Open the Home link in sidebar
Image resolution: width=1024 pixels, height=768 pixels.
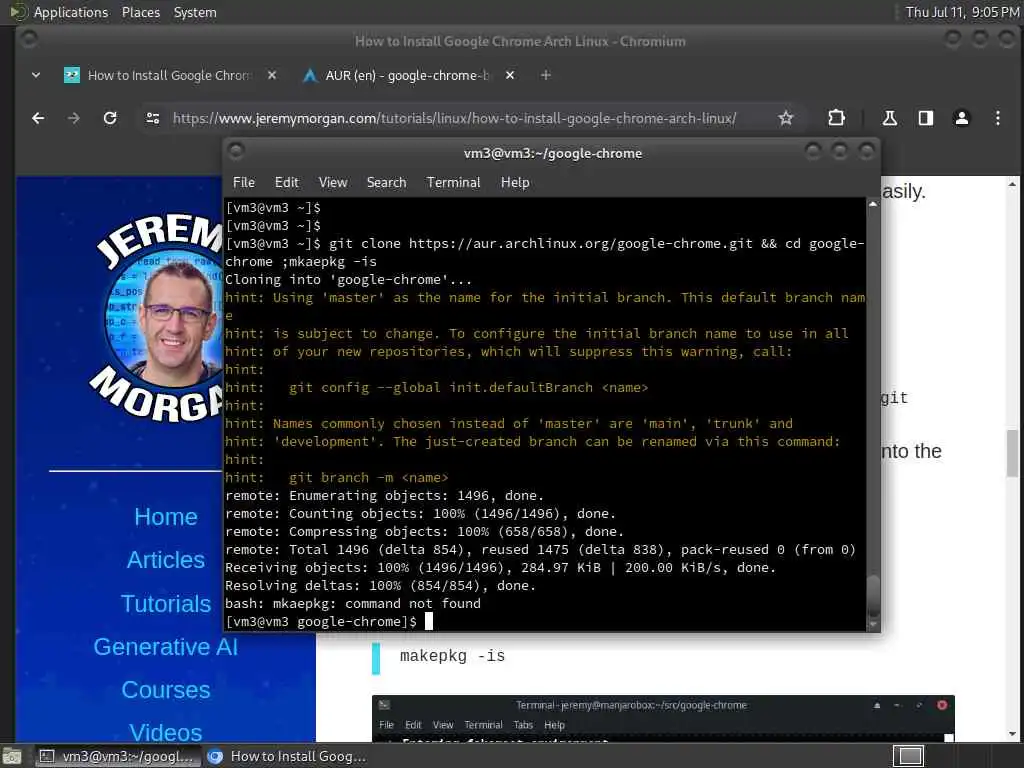166,517
